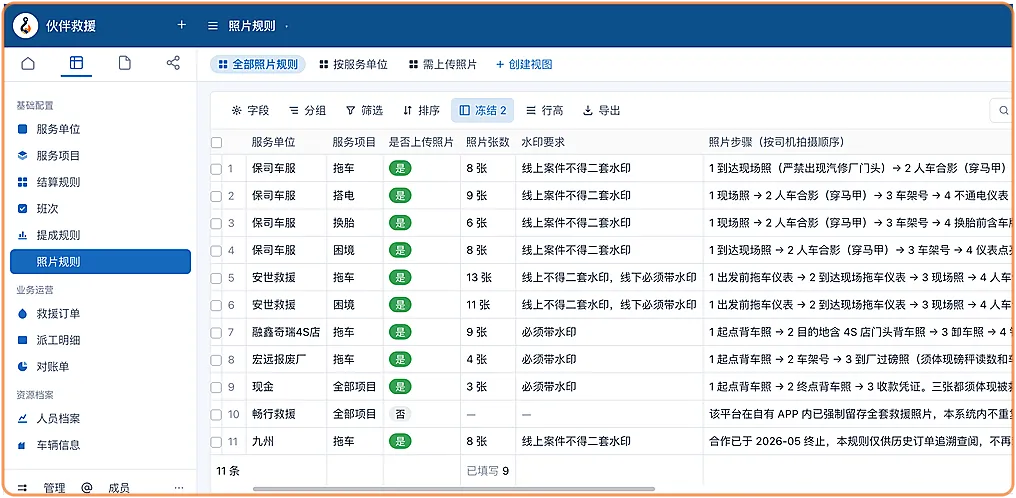This screenshot has width=1016, height=498.
Task: Check row 11 九州 checkbox
Action: pos(216,442)
